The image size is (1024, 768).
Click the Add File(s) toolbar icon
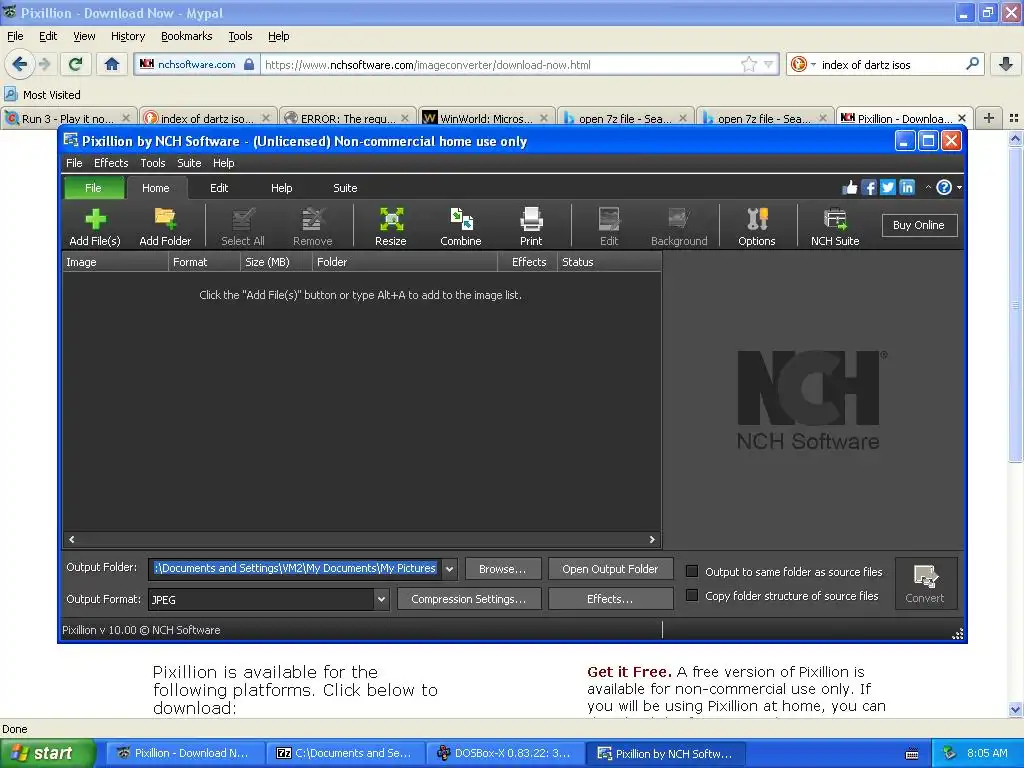95,227
